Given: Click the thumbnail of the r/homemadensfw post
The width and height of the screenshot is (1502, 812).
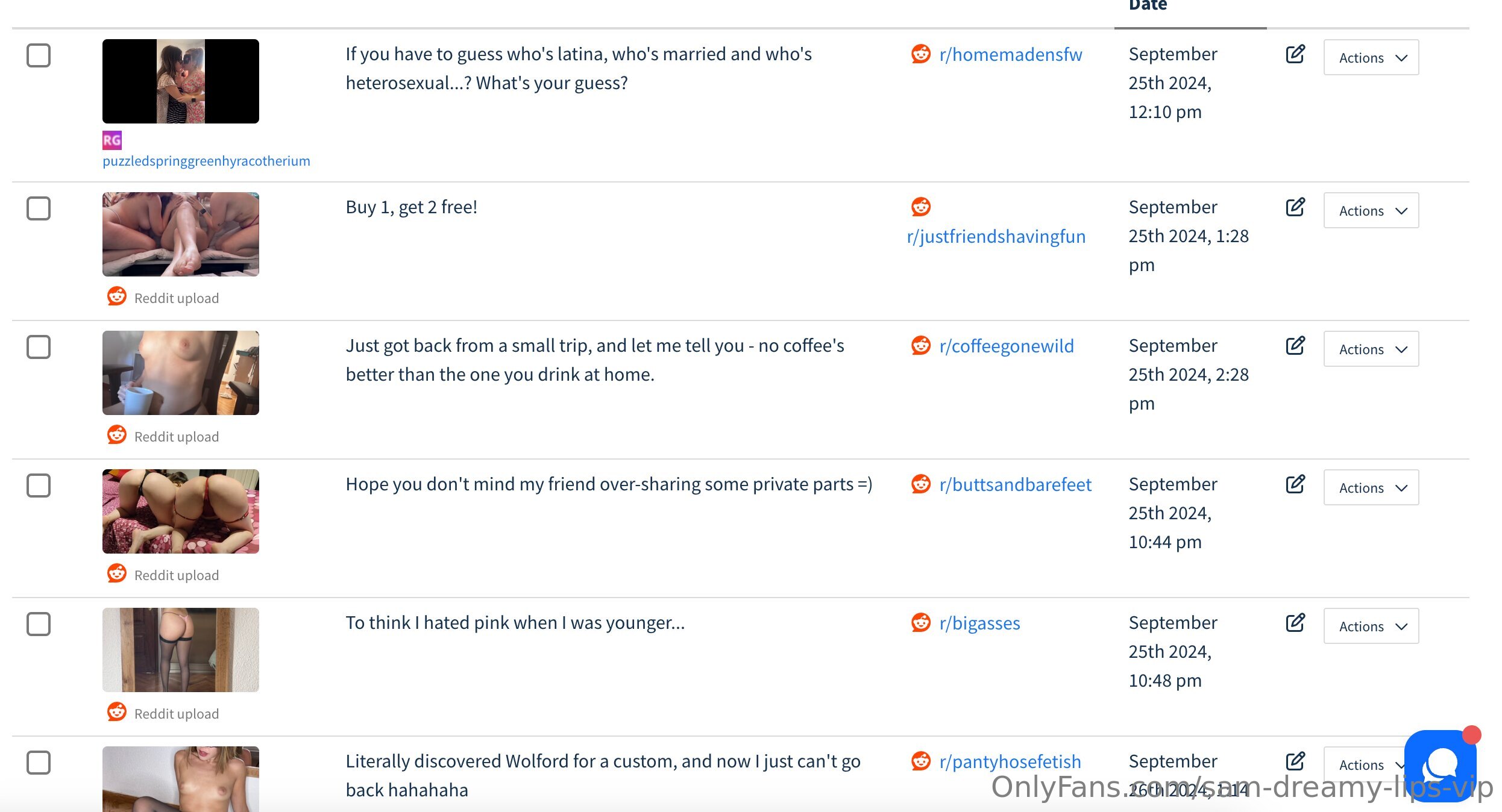Looking at the screenshot, I should (181, 81).
